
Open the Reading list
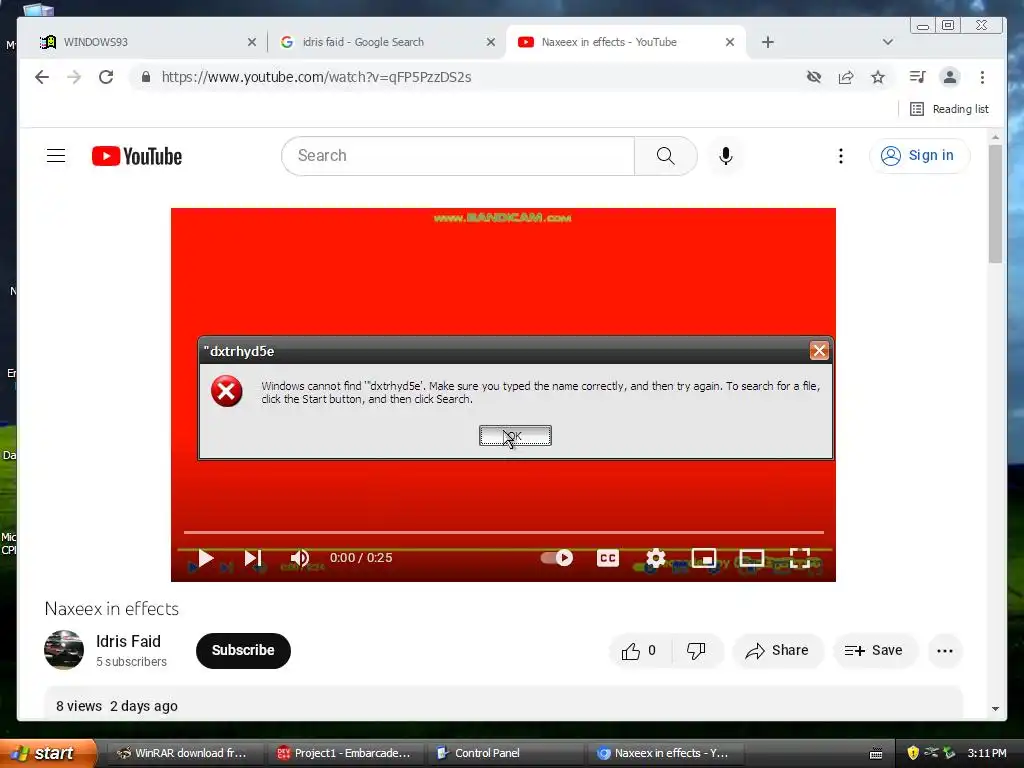coord(950,109)
